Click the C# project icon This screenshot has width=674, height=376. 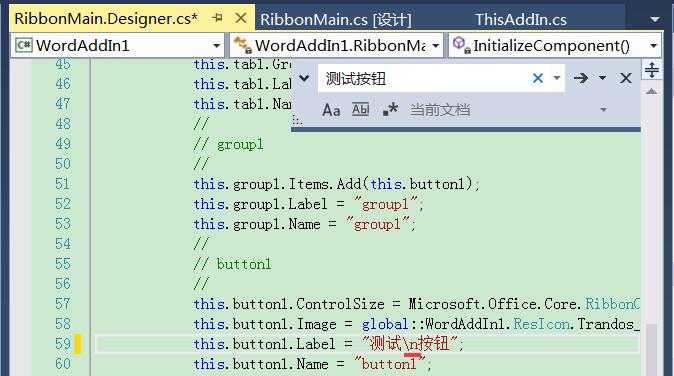coord(24,45)
